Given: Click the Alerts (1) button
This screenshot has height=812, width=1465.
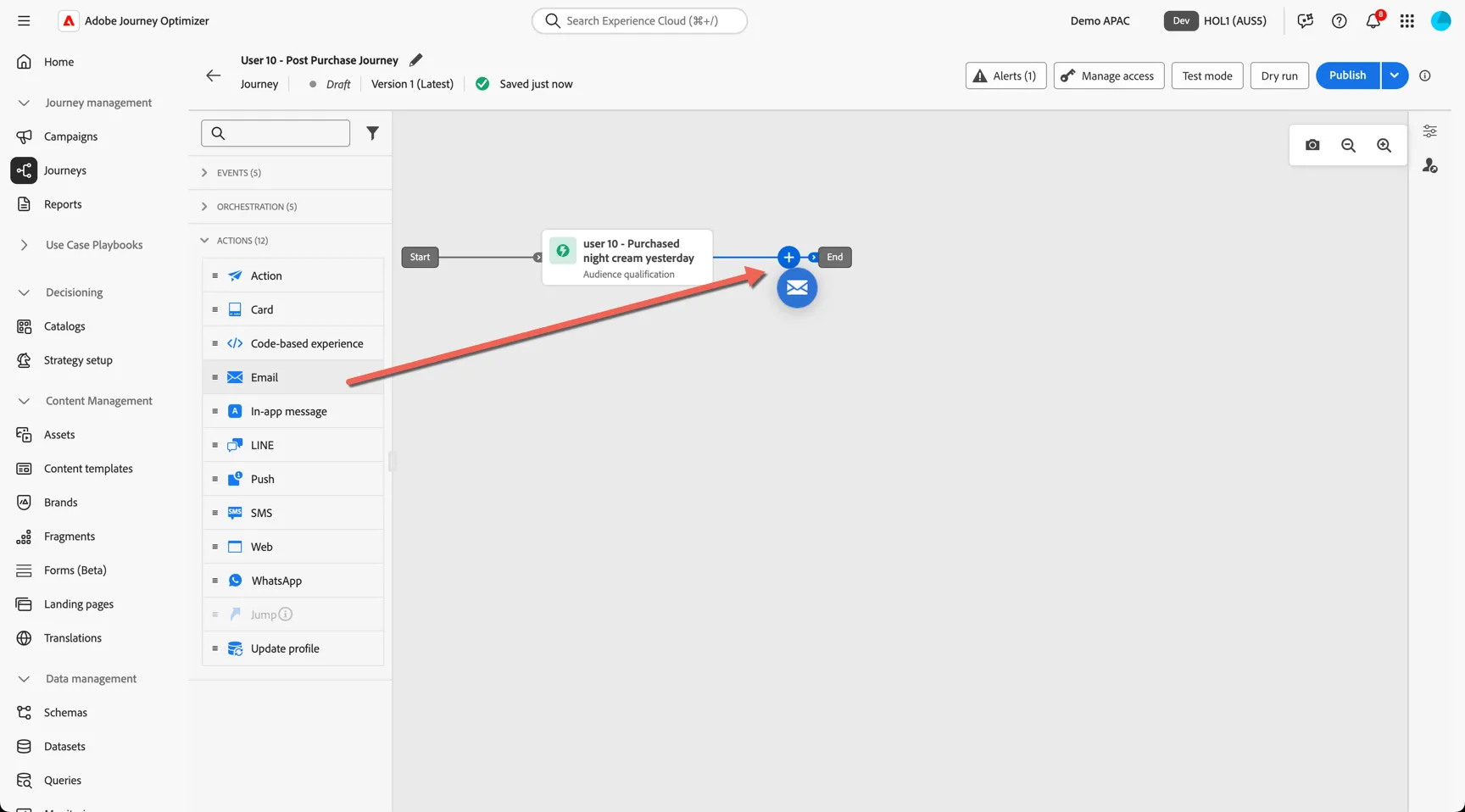Looking at the screenshot, I should coord(1005,75).
